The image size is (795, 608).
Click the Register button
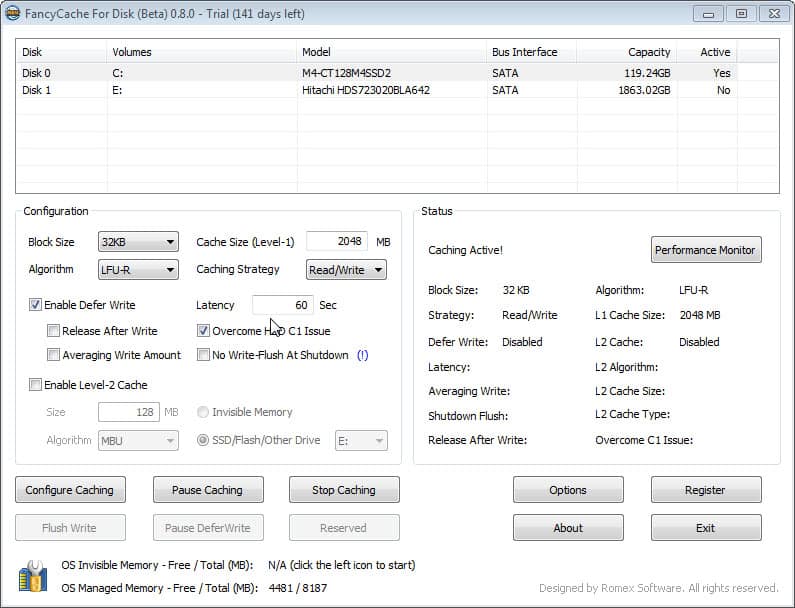pos(706,490)
